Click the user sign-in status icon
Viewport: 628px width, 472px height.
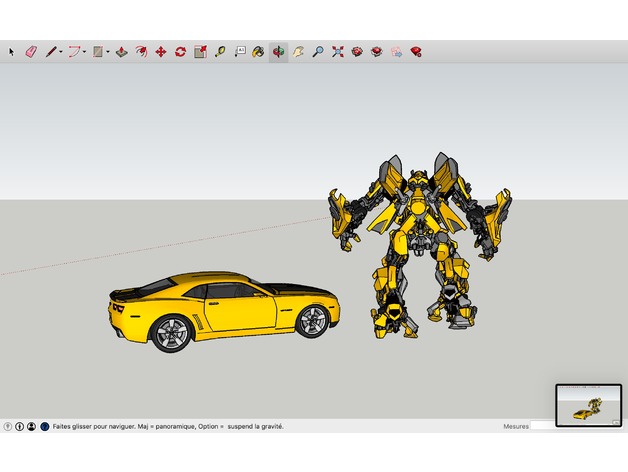coord(31,427)
